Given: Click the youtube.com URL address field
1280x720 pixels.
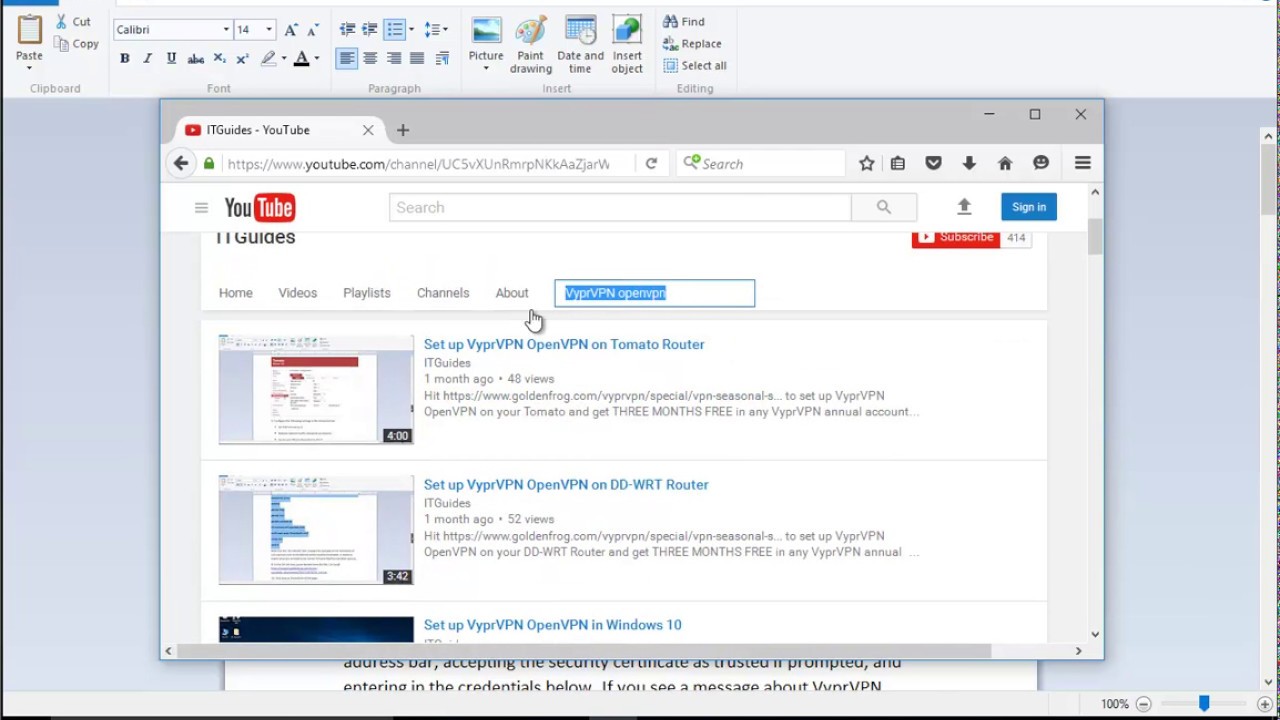Looking at the screenshot, I should (x=417, y=164).
